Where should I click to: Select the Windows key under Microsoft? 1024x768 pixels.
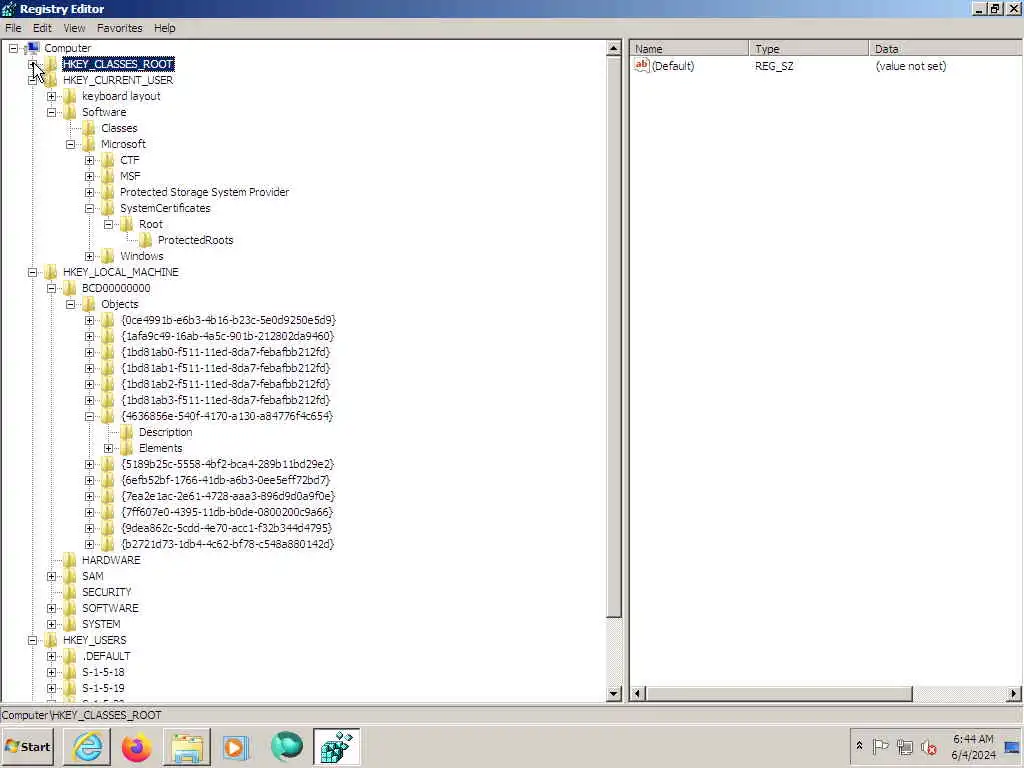(142, 256)
